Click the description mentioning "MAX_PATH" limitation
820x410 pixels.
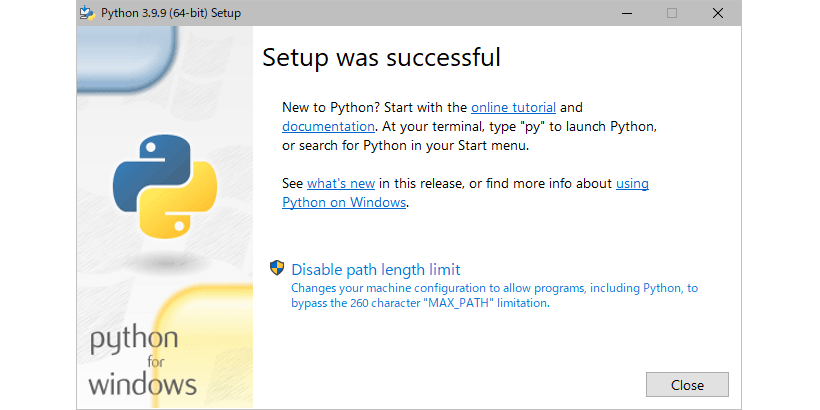[x=494, y=295]
